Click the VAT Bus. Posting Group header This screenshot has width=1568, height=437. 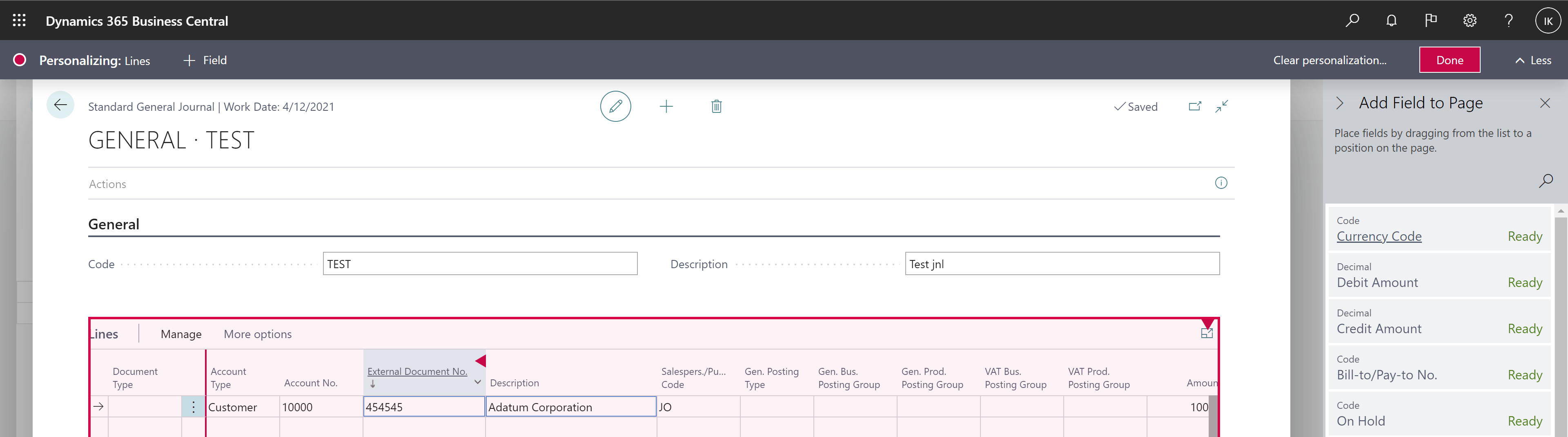tap(1015, 378)
